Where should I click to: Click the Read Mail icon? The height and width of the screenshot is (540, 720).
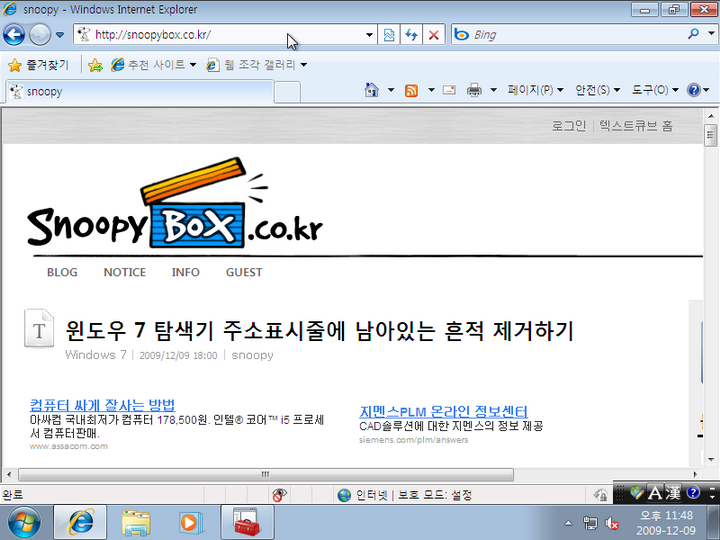[449, 90]
